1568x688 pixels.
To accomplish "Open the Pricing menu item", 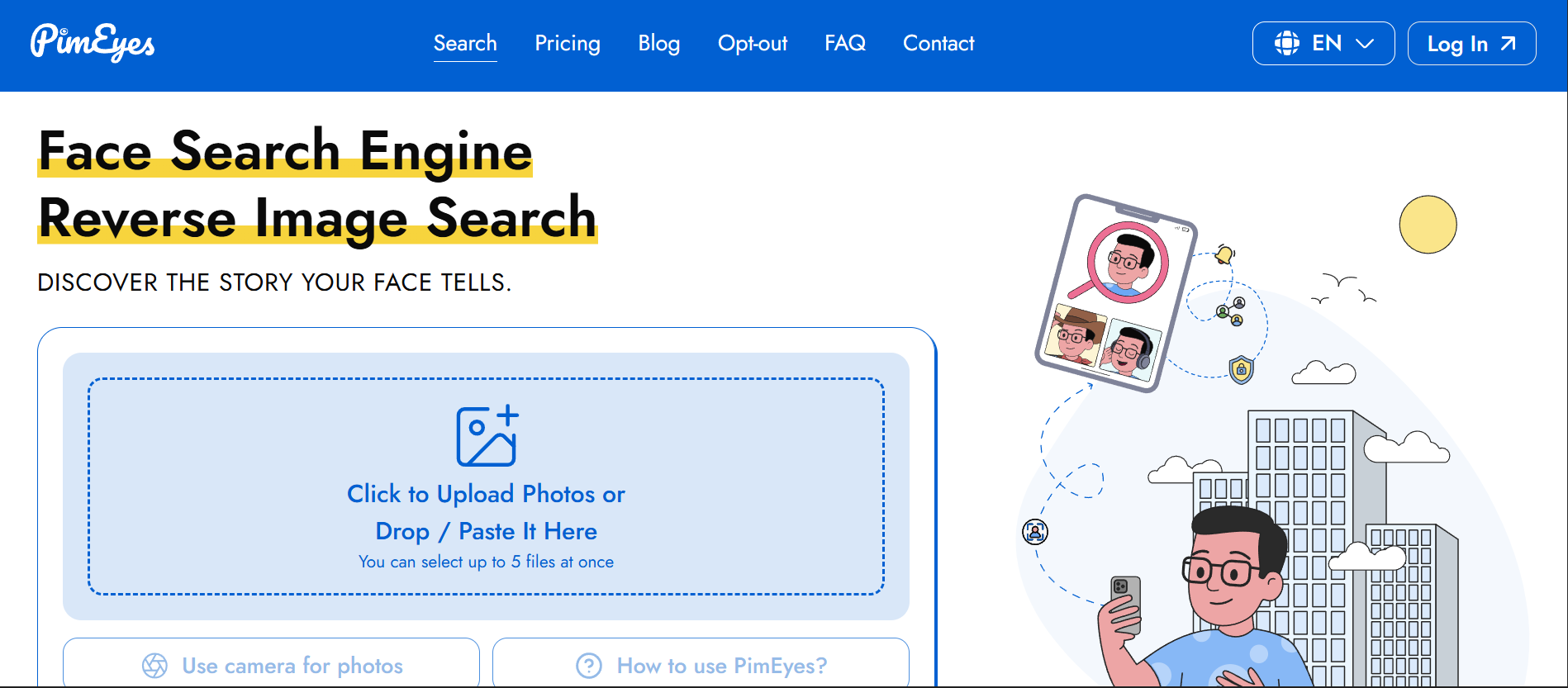I will (568, 43).
